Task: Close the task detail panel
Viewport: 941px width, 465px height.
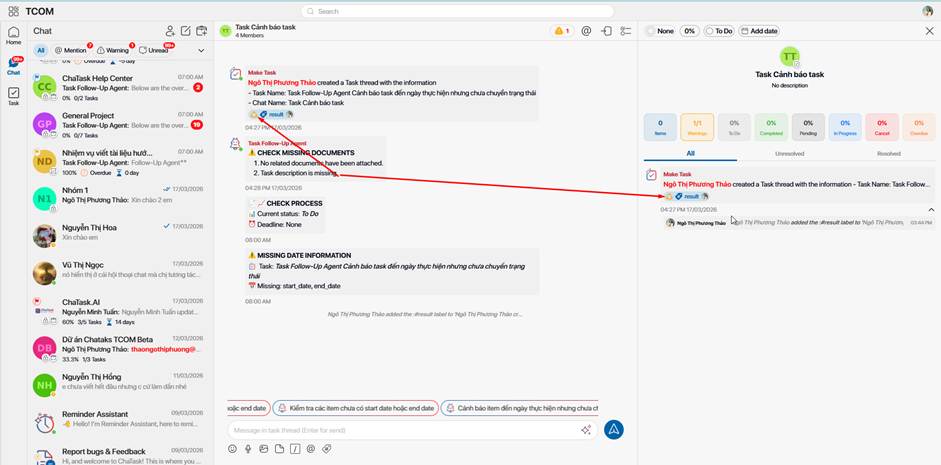Action: pyautogui.click(x=930, y=31)
